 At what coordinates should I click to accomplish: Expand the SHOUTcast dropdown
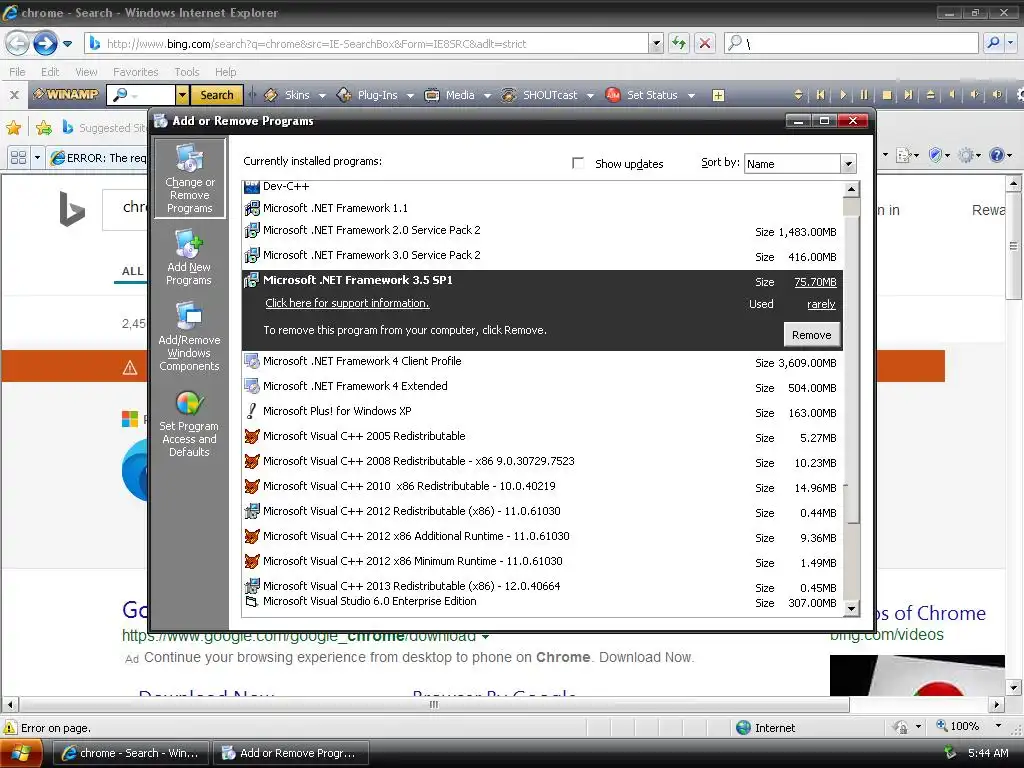[590, 95]
